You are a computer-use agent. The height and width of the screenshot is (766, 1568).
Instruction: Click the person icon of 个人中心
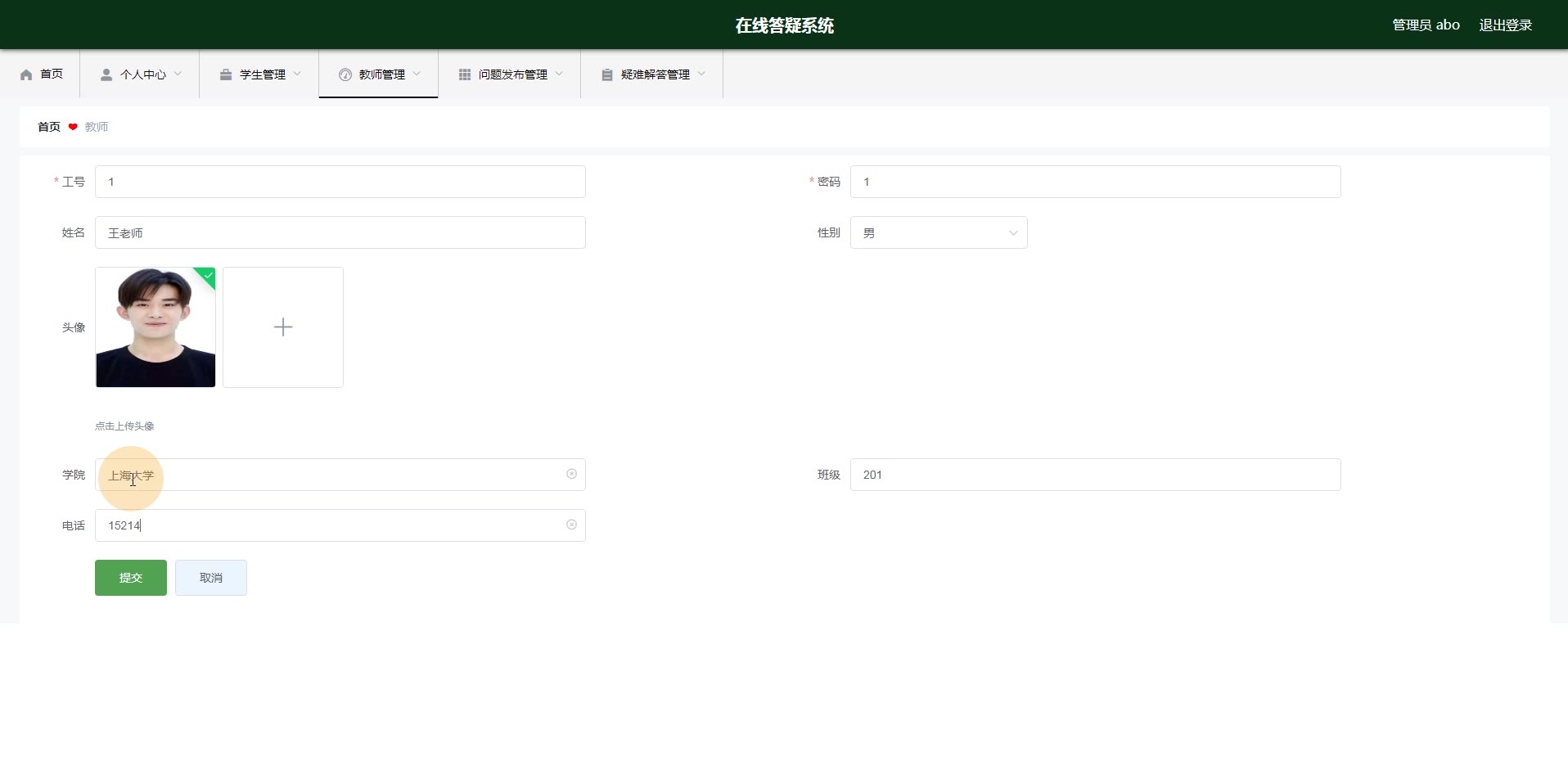click(106, 74)
